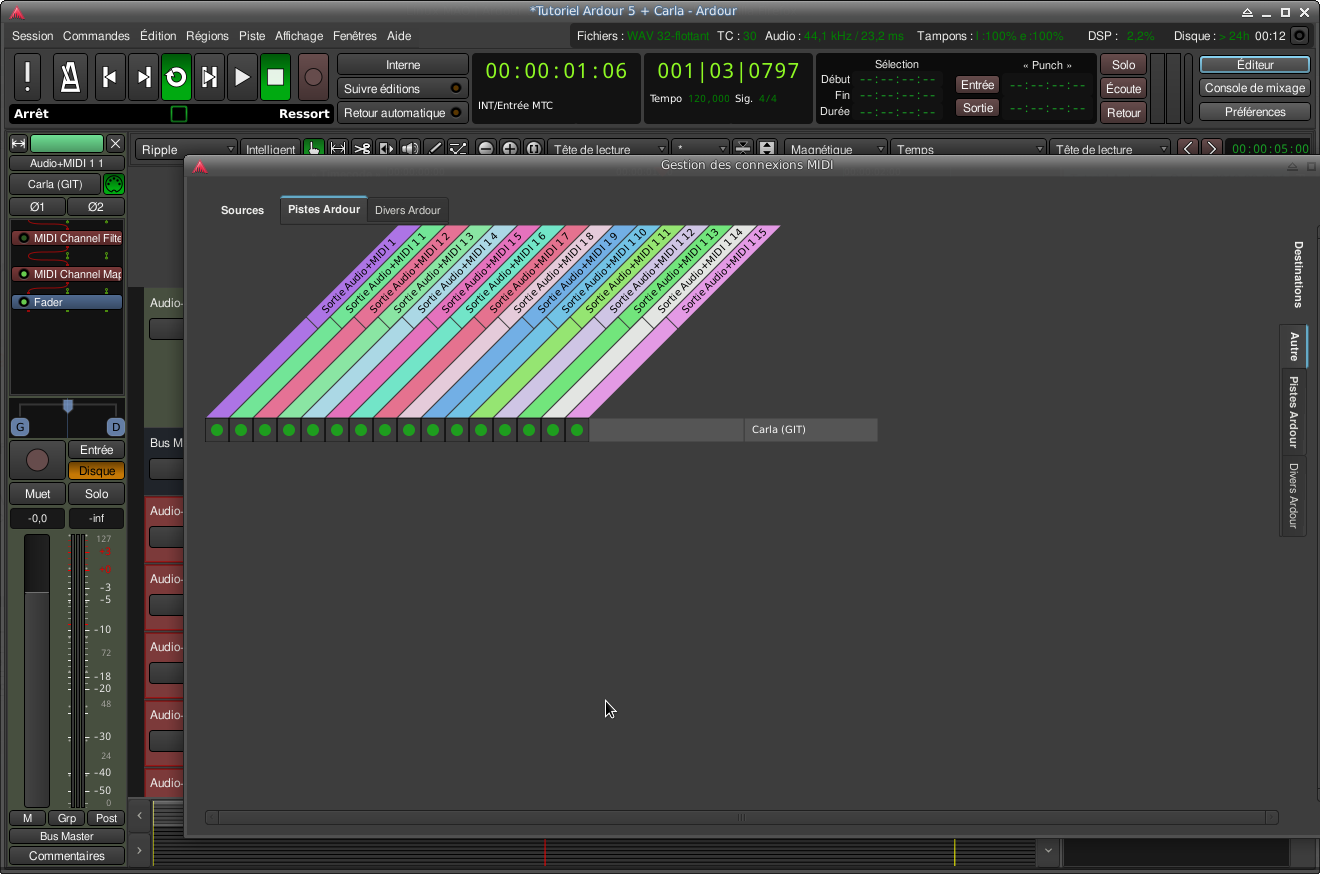Open the Carla (GIT) input selector
Image resolution: width=1320 pixels, height=874 pixels.
point(55,184)
